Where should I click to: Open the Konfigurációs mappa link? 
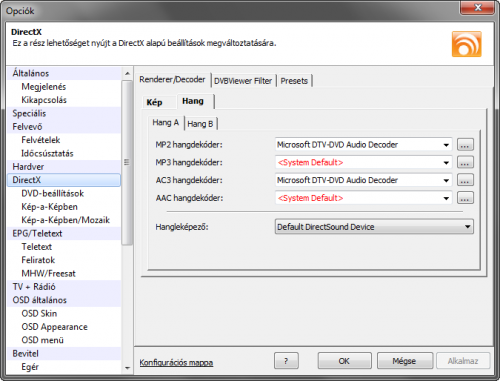click(176, 362)
